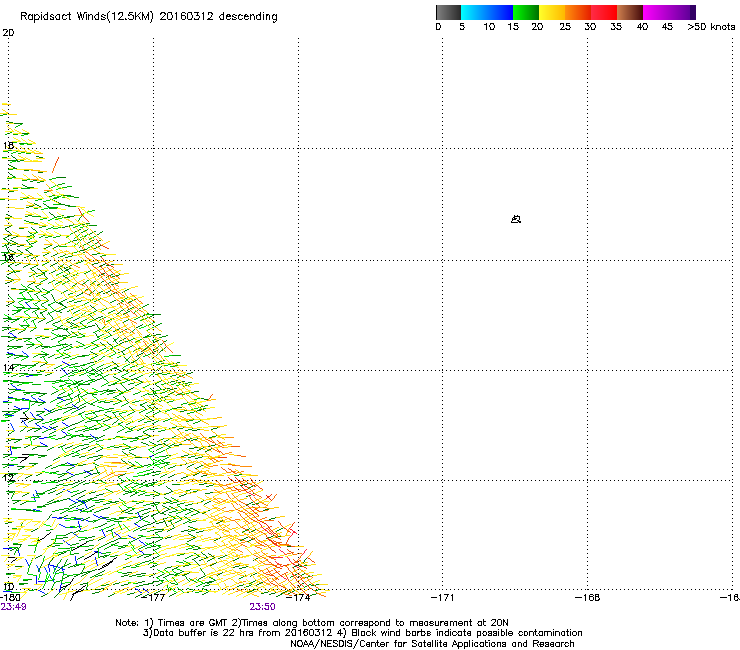The width and height of the screenshot is (740, 650).
Task: Click the title 'Rapidscat Winds(12.5KM) 20160312 descending'
Action: tap(149, 17)
